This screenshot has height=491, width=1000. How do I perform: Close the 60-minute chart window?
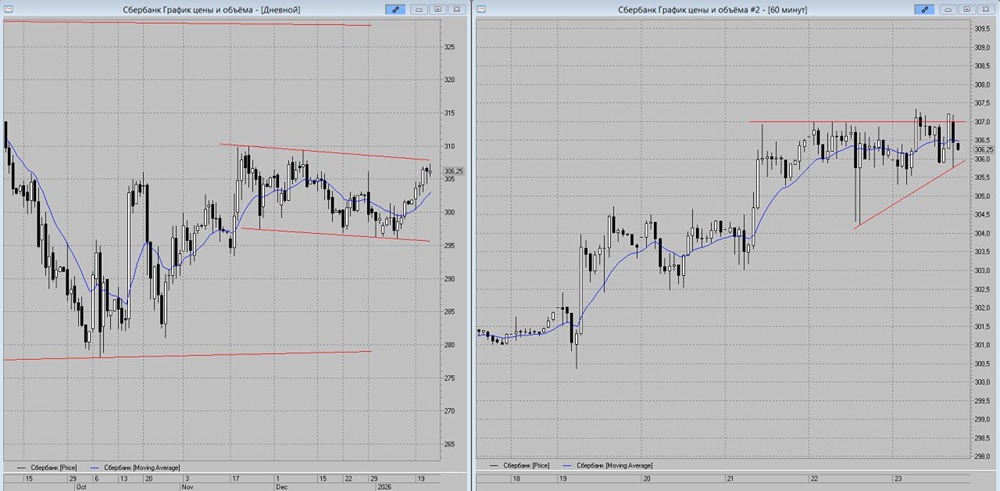click(x=985, y=10)
